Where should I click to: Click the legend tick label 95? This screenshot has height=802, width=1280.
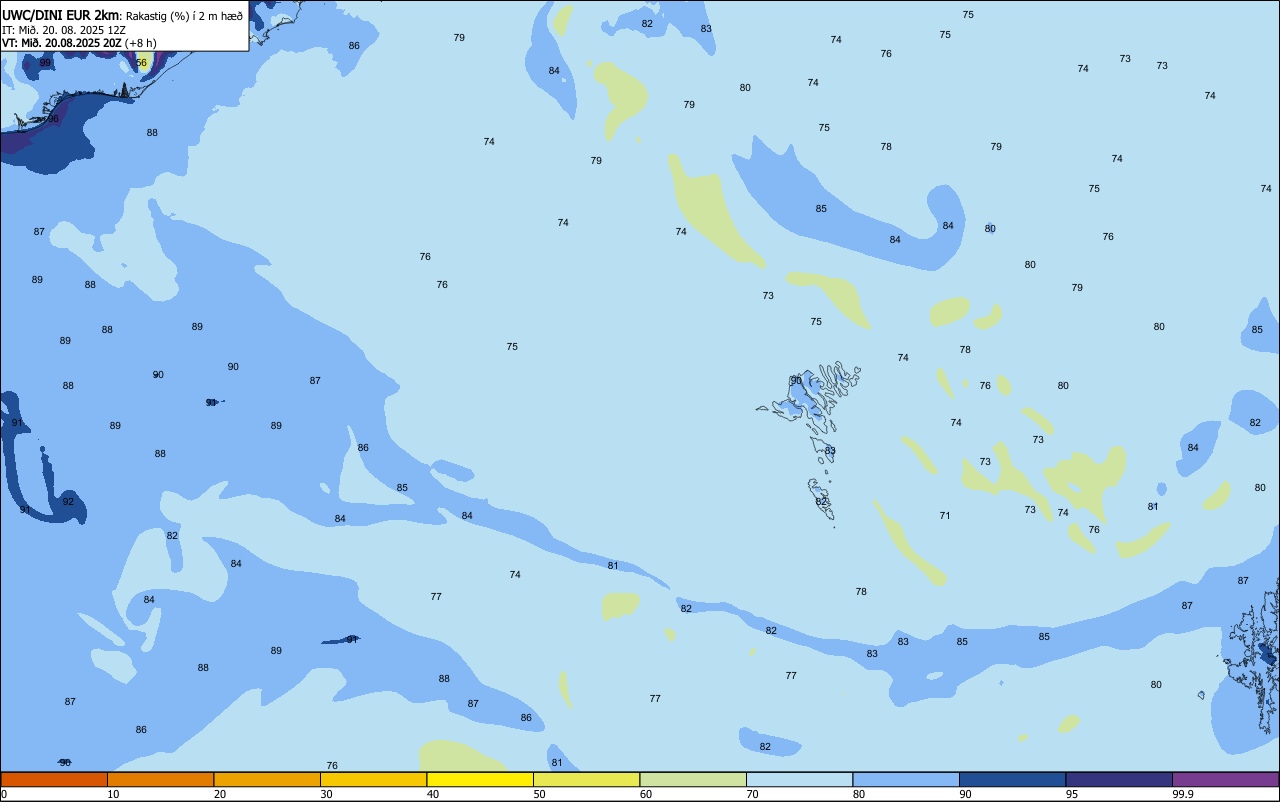pos(1072,794)
